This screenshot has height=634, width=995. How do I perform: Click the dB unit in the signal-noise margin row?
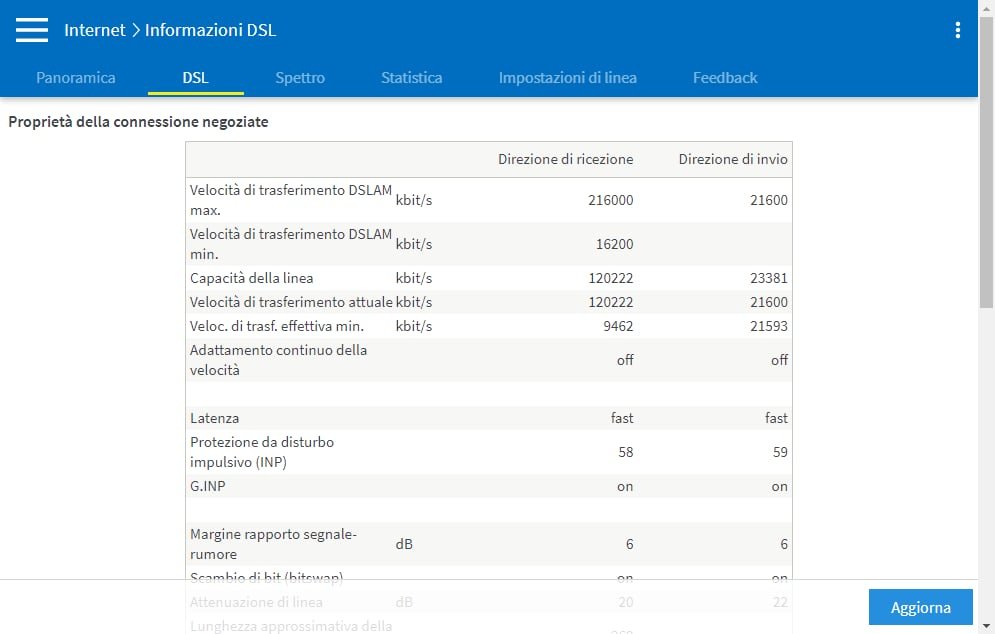pyautogui.click(x=404, y=544)
